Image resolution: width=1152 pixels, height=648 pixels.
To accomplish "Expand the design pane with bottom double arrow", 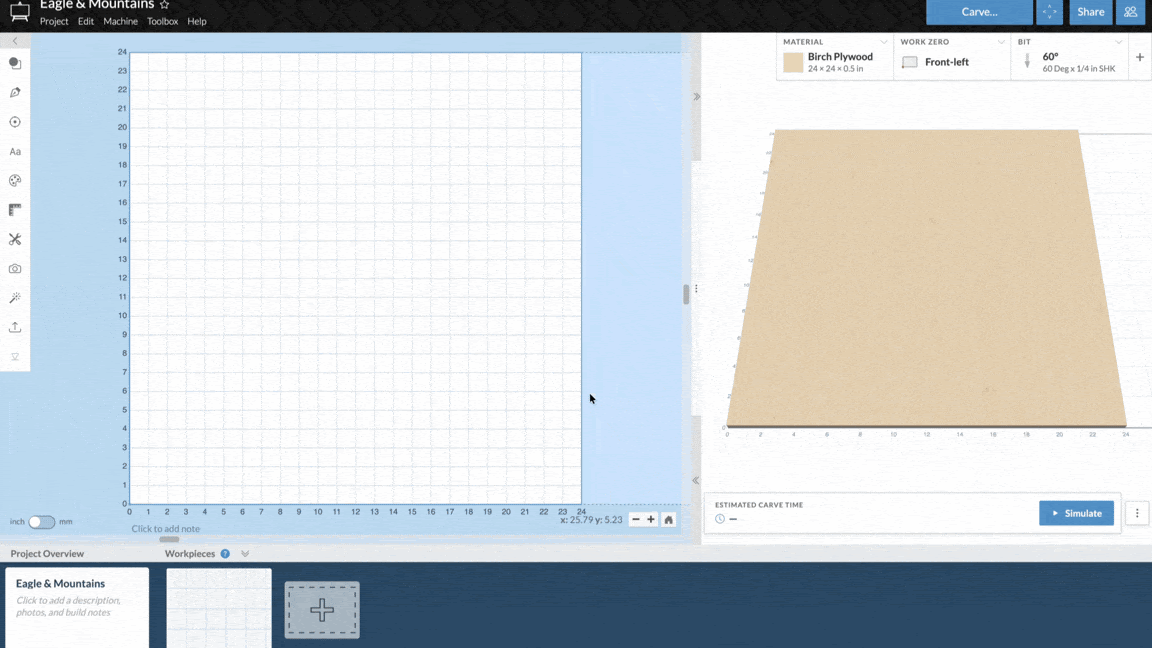I will (696, 480).
